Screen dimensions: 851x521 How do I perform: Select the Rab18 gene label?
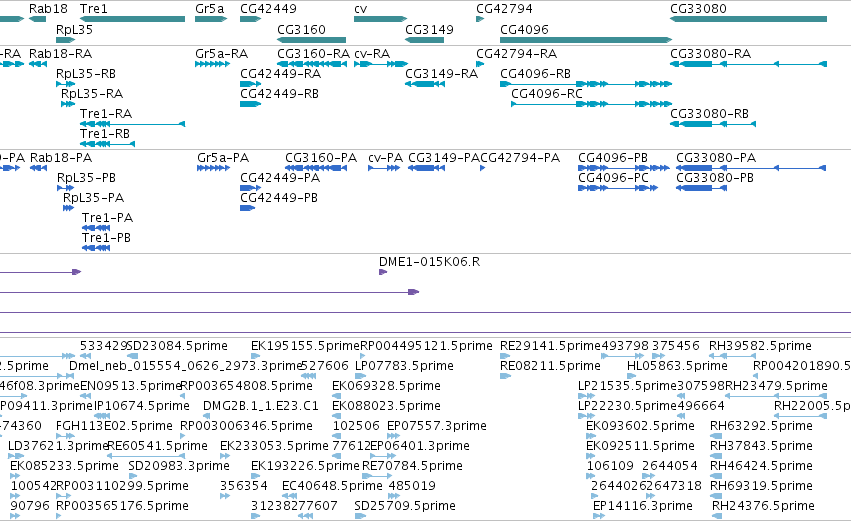48,9
